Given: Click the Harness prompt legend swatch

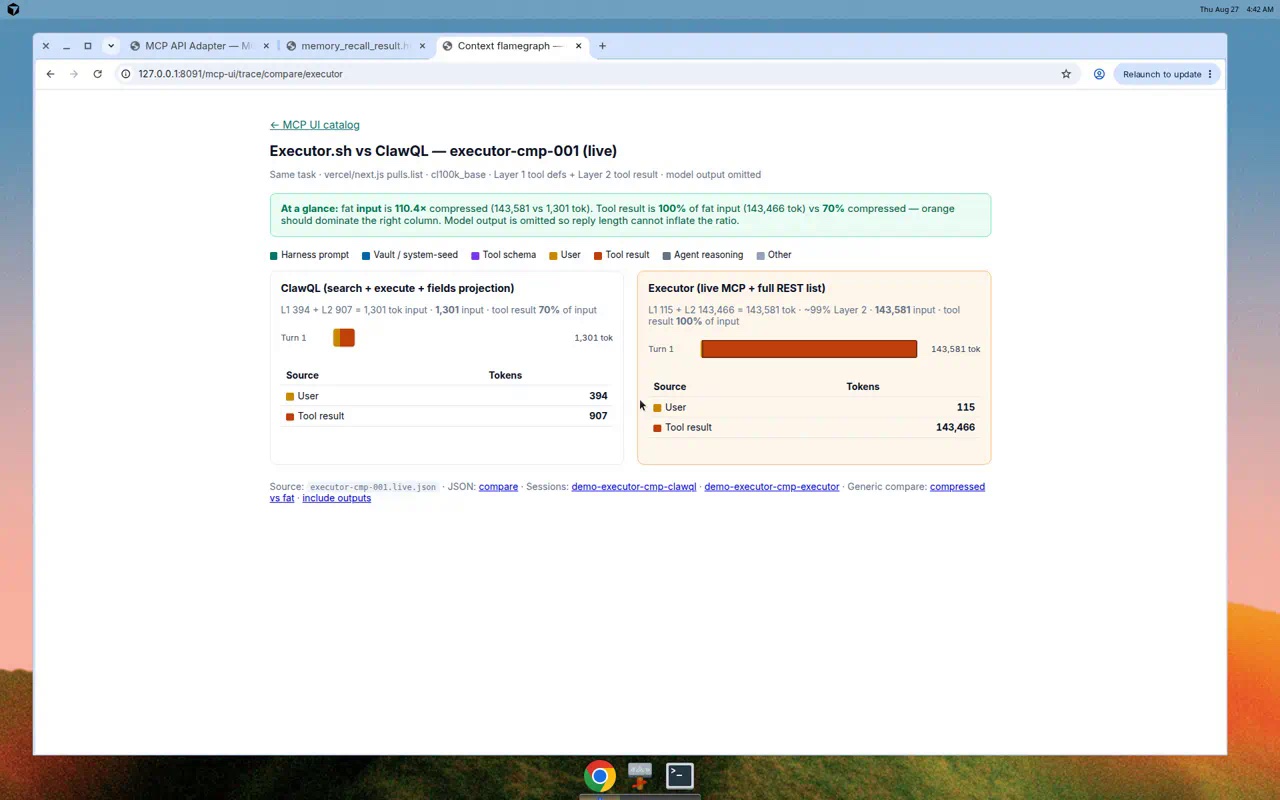Looking at the screenshot, I should (274, 255).
